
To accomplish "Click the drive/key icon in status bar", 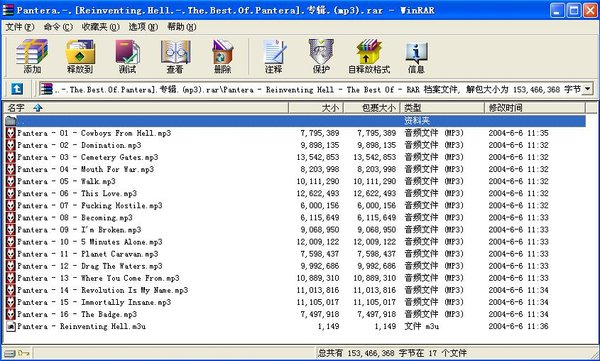I will click(17, 353).
